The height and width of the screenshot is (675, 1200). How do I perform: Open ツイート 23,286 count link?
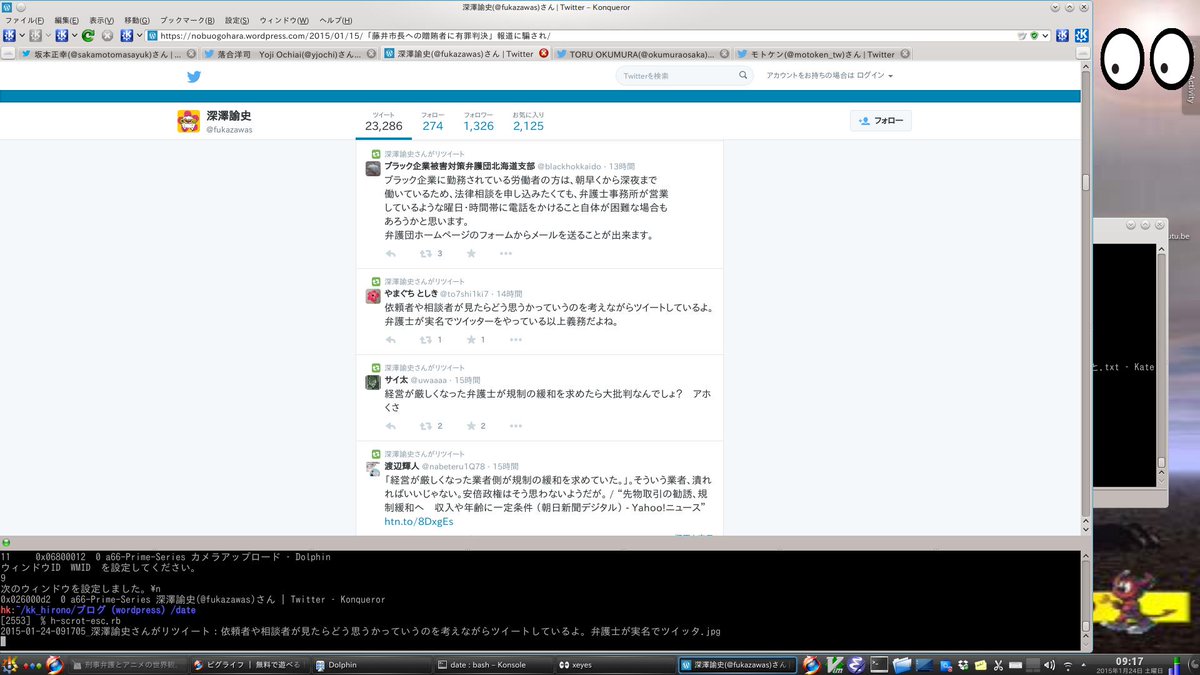tap(384, 122)
